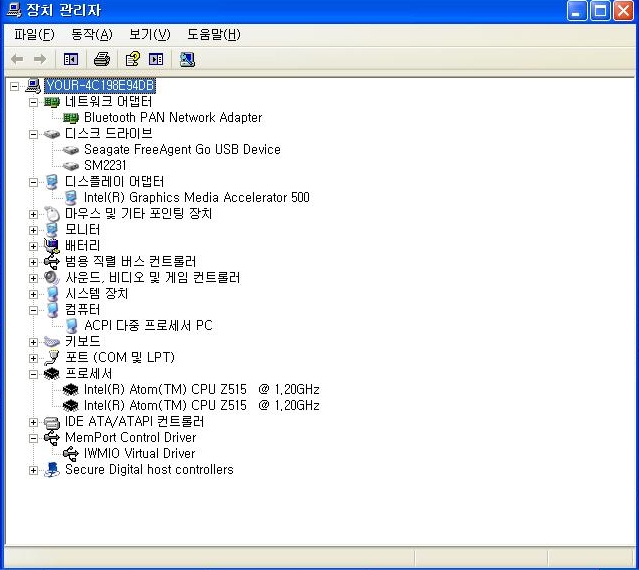The width and height of the screenshot is (639, 570).
Task: Open the 보기(V) menu
Action: pyautogui.click(x=150, y=35)
